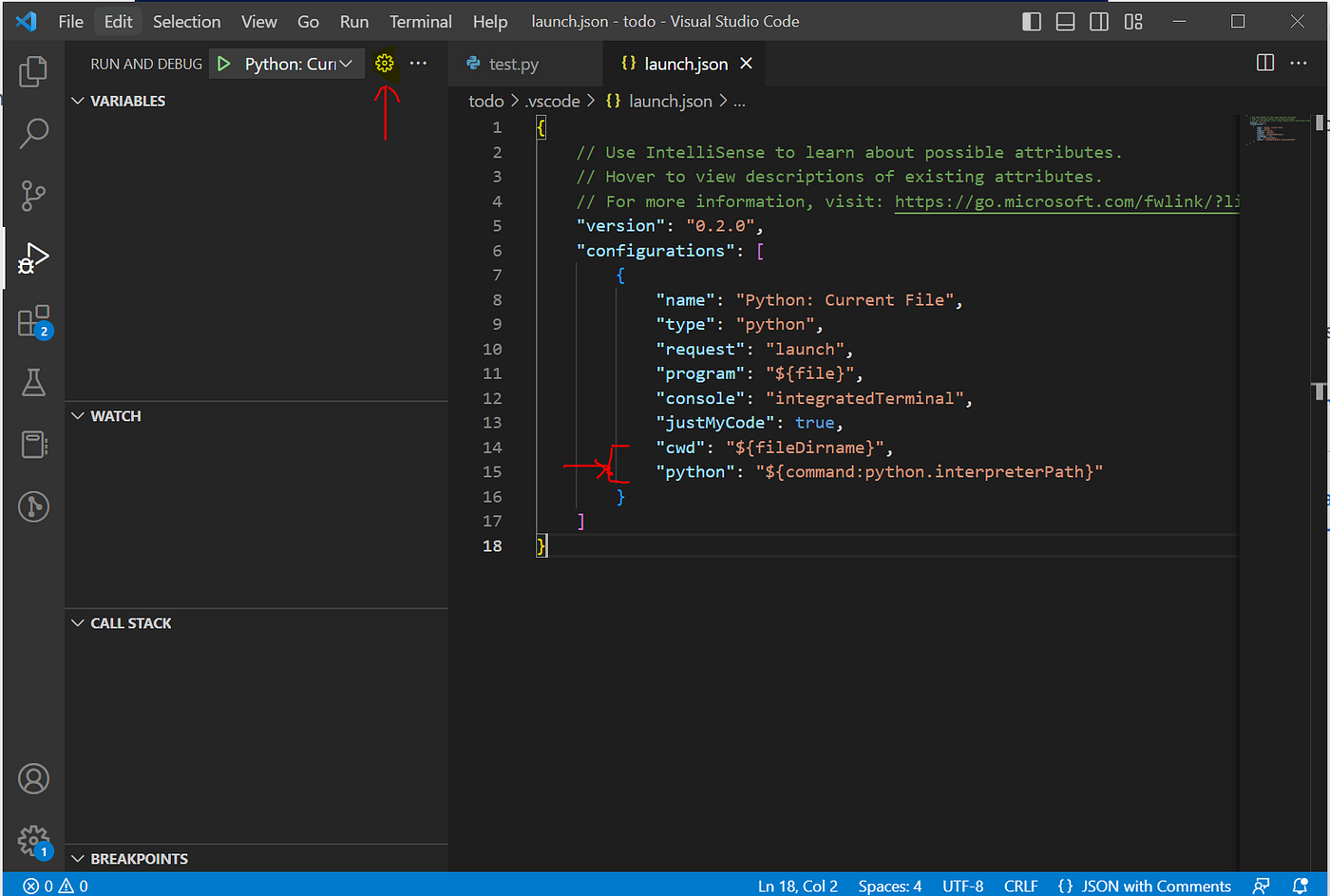Open the Run menu
Screen dimensions: 1330x896
[354, 21]
